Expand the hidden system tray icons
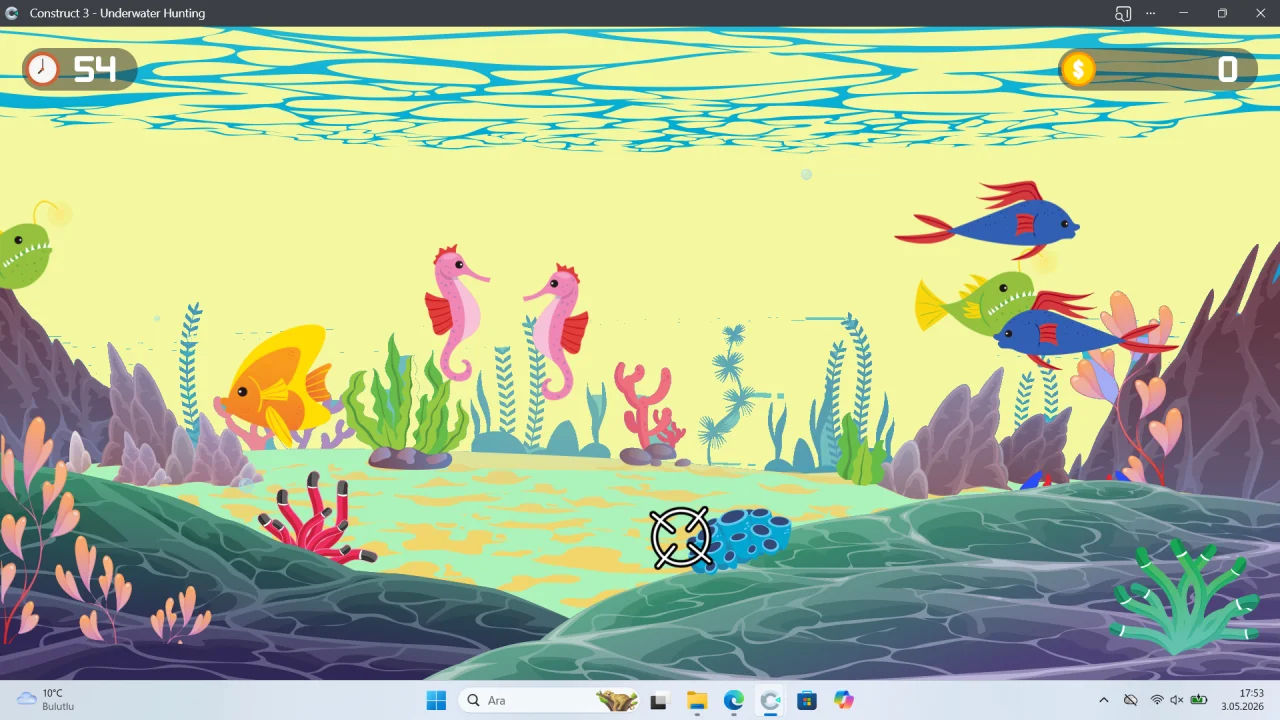 [1103, 700]
